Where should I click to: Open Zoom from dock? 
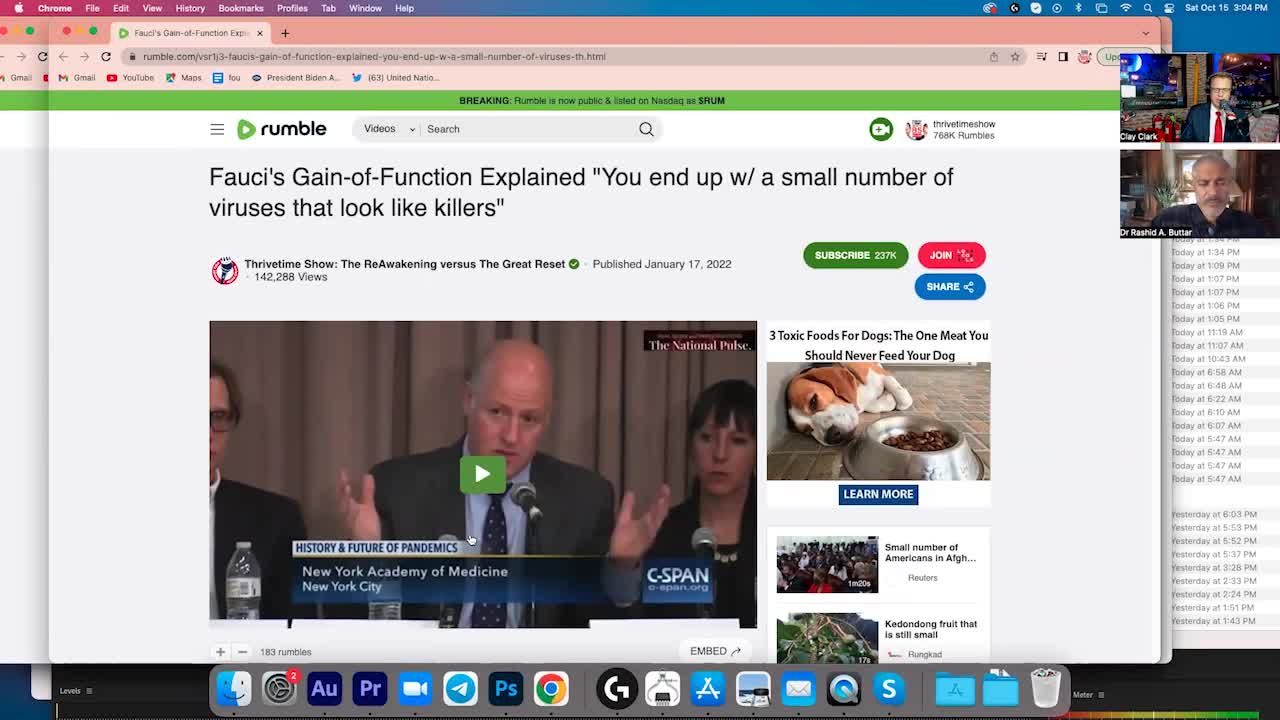[x=415, y=689]
